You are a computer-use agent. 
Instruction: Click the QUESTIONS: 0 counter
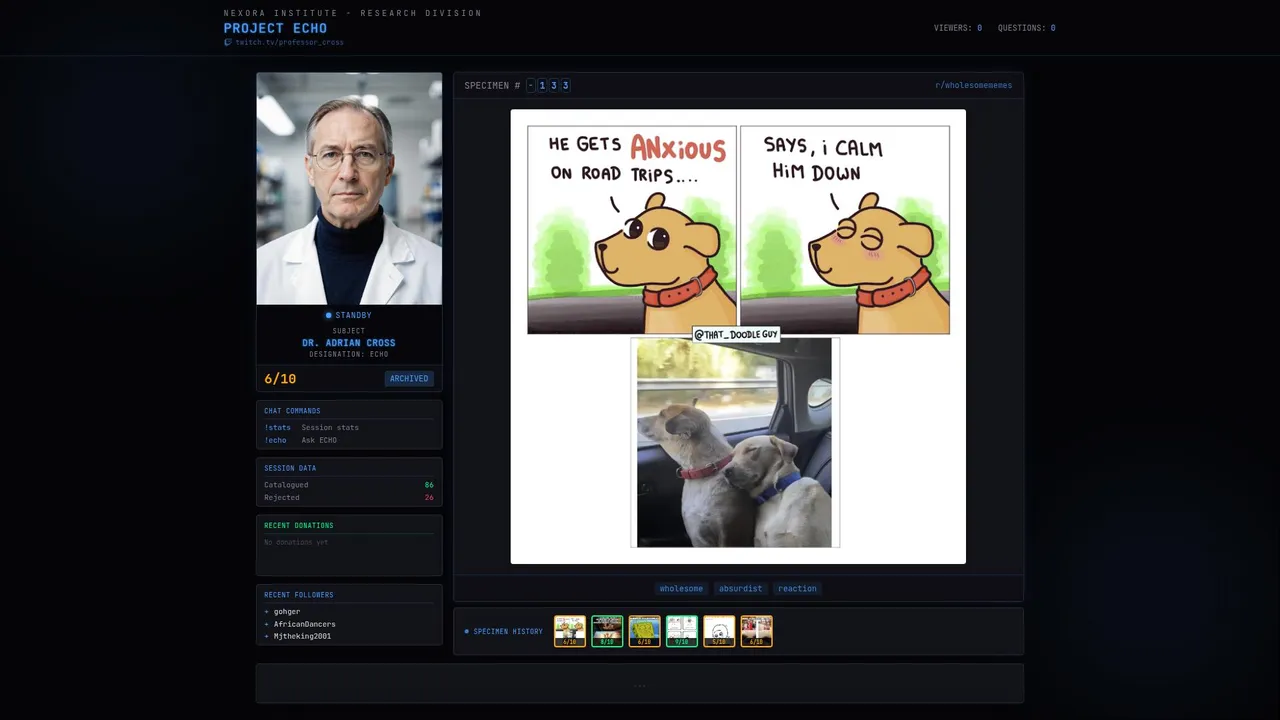[x=1027, y=28]
